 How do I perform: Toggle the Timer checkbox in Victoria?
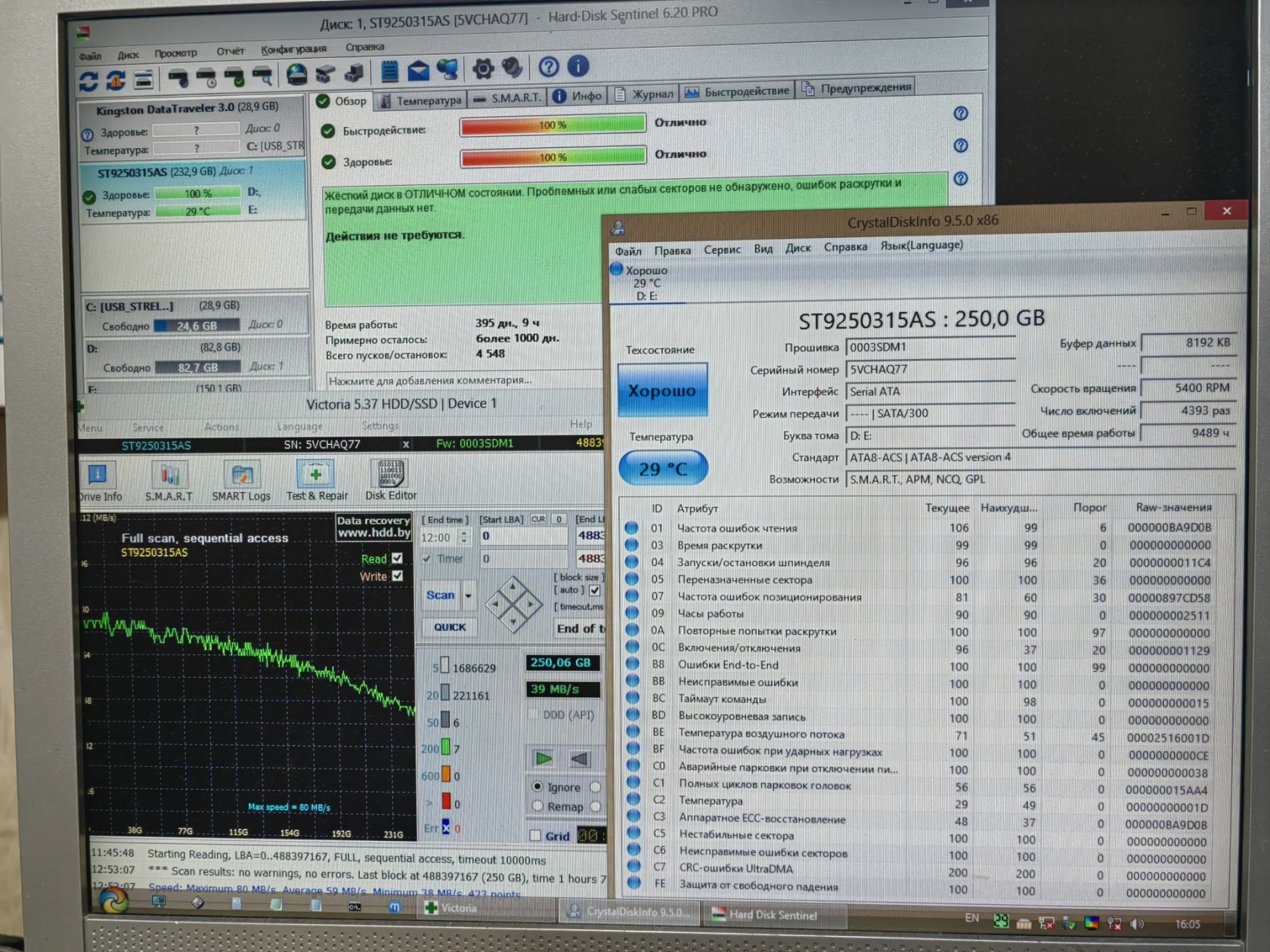(427, 558)
